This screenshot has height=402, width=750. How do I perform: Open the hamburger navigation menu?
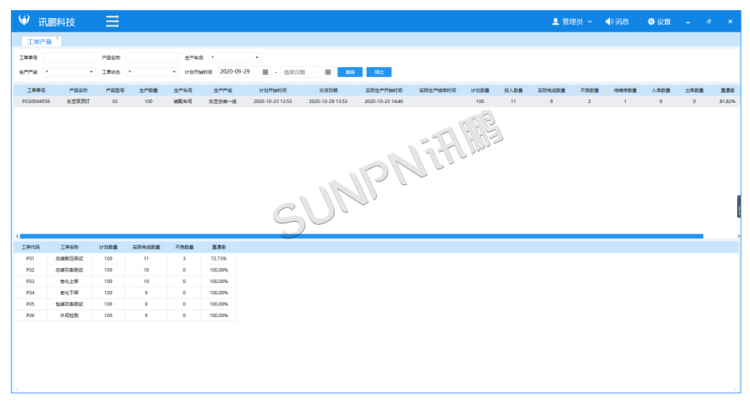pos(112,21)
